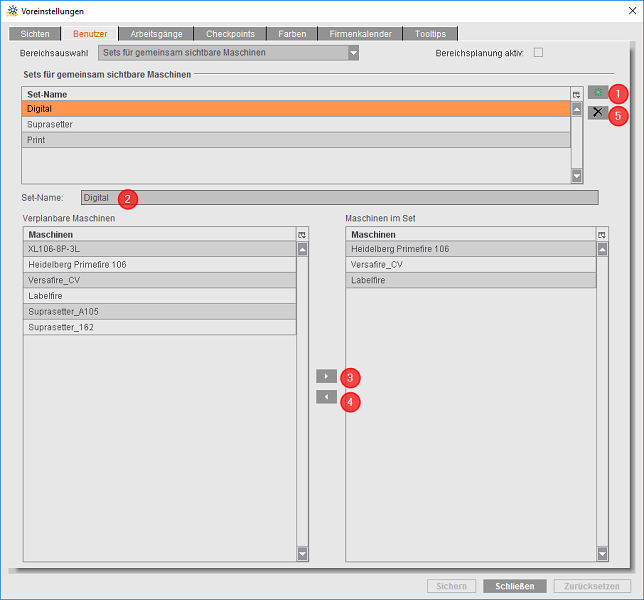Viewport: 644px width, 600px height.
Task: Select Heidelberg Primefire 106 in Verplanbare Maschinen
Action: click(160, 264)
